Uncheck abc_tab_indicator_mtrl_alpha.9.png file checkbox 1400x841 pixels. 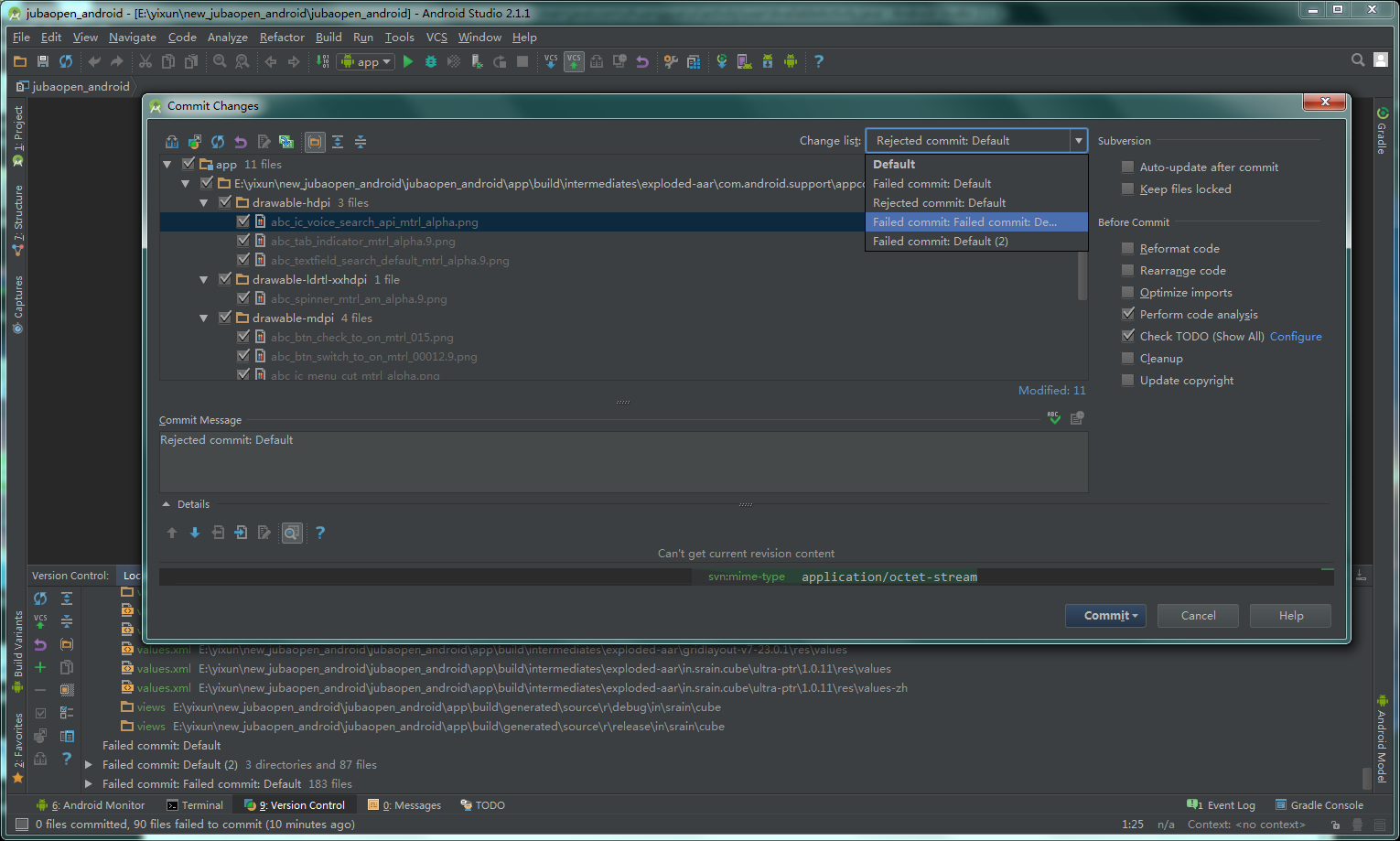coord(243,241)
